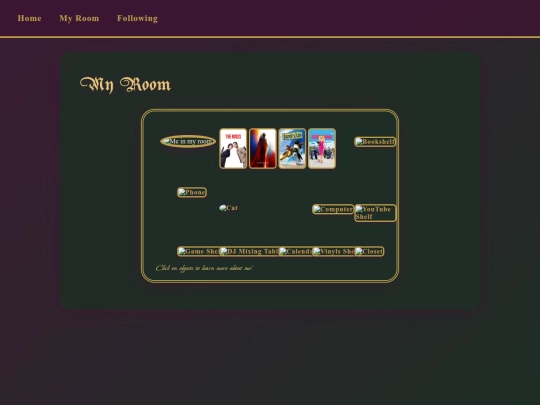Click the 'Me in my room' image
Viewport: 540px width, 405px height.
click(188, 142)
